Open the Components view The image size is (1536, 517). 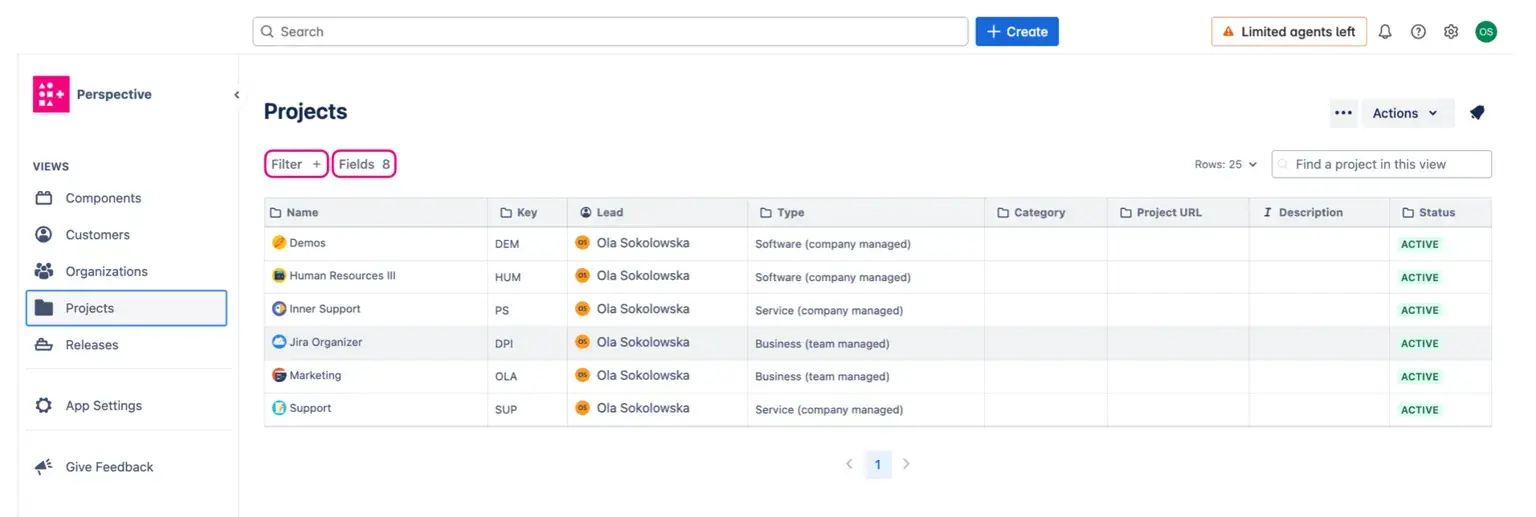[x=103, y=198]
